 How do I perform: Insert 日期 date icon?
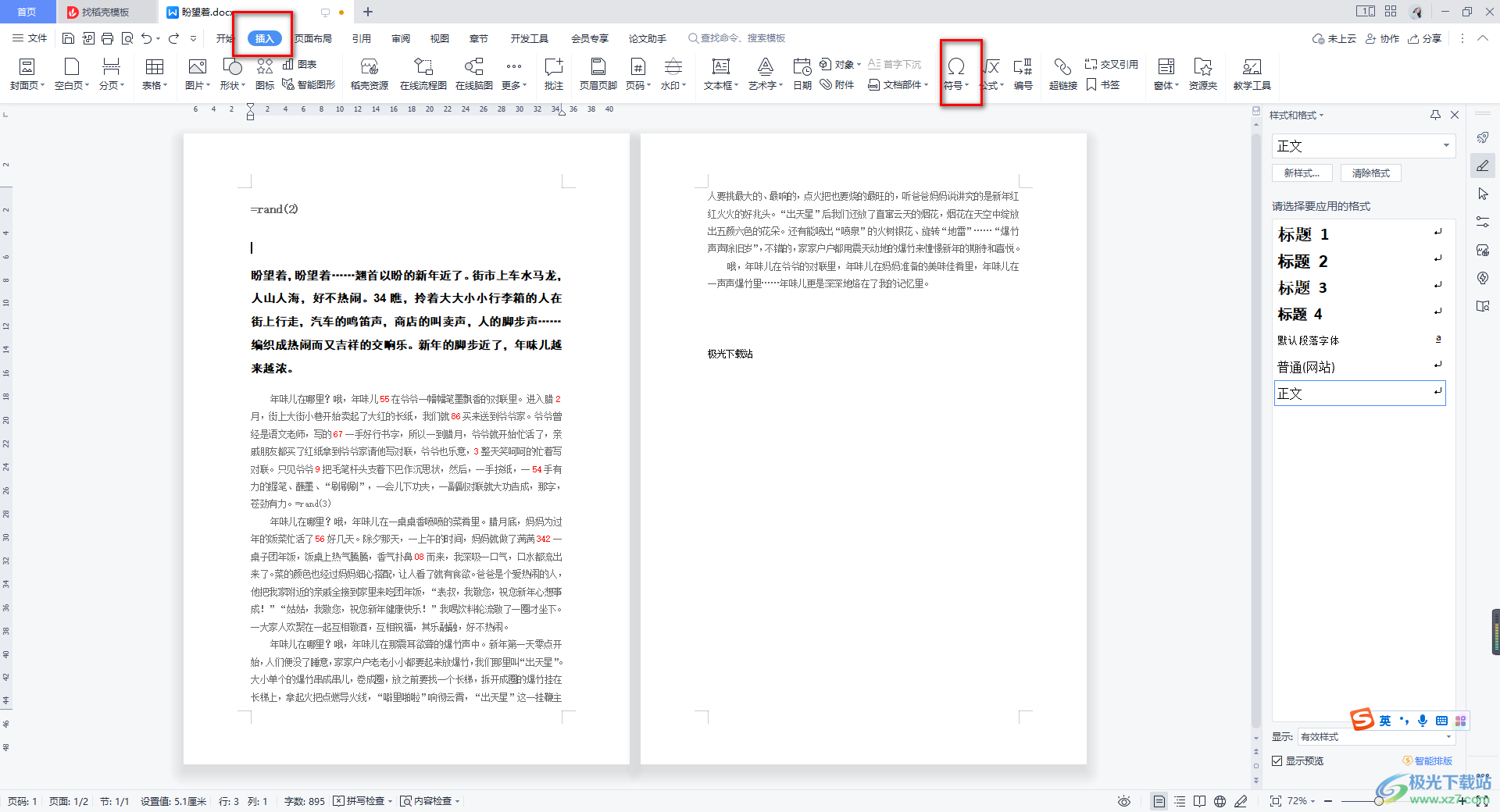click(x=802, y=74)
